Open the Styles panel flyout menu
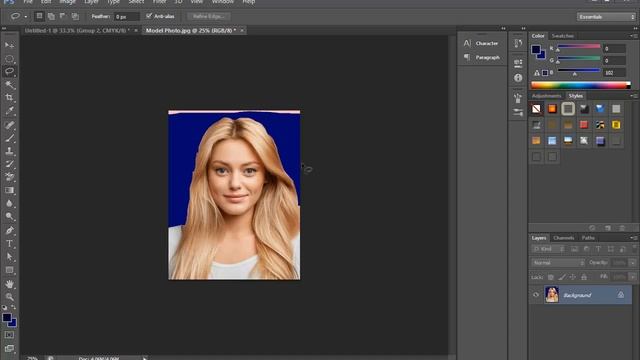Screen dimensions: 640x360 (634, 96)
